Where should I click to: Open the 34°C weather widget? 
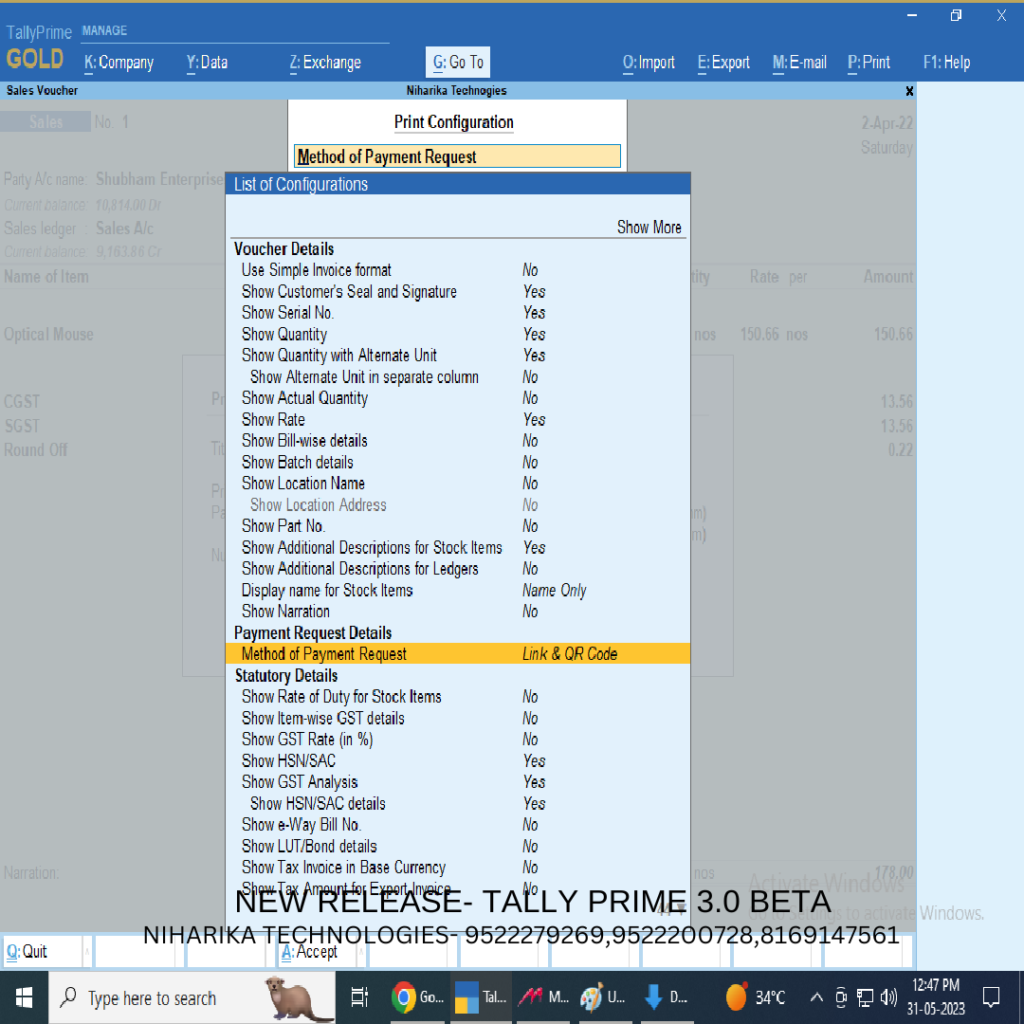[x=757, y=998]
